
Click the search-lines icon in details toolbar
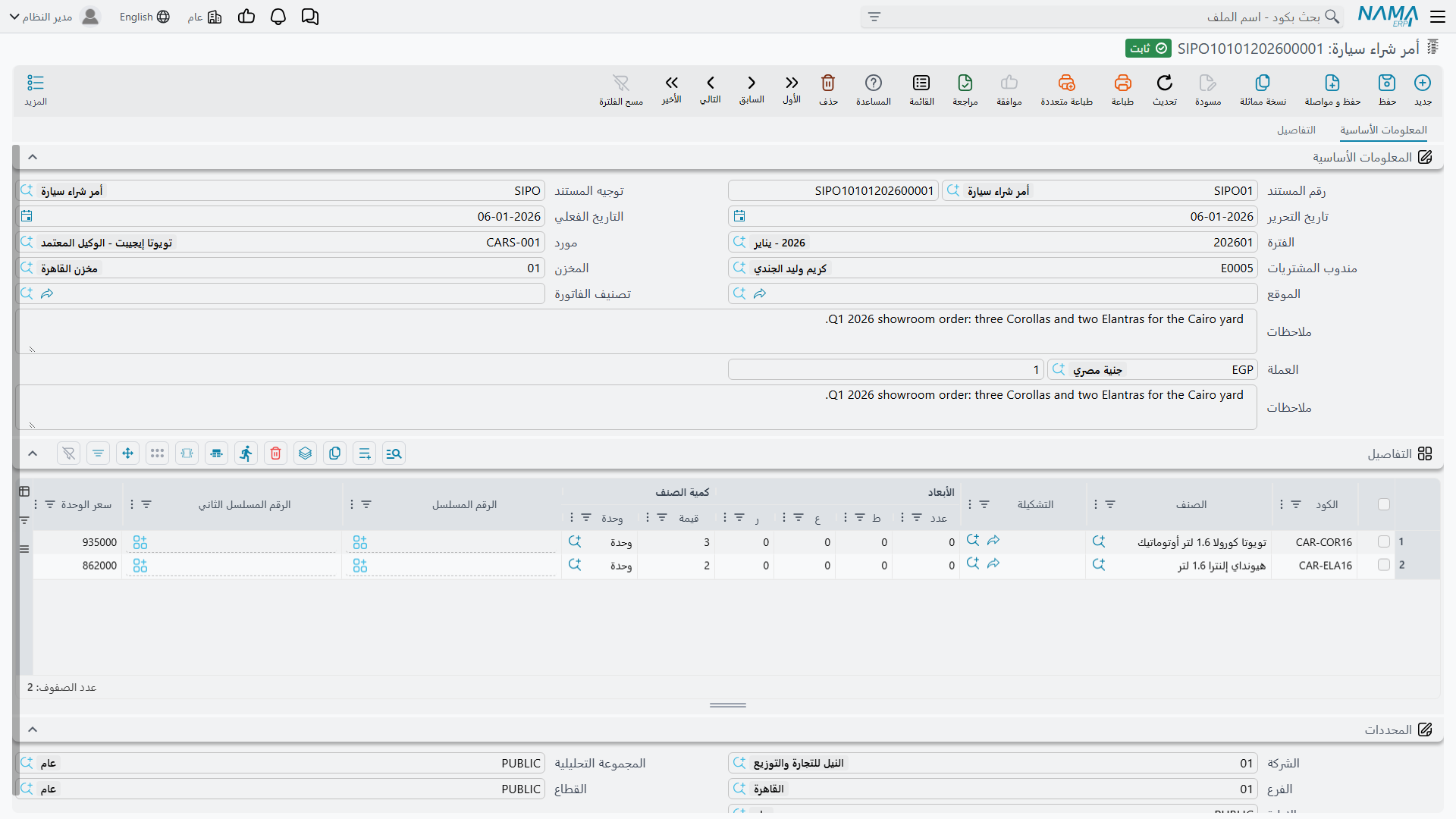coord(394,453)
